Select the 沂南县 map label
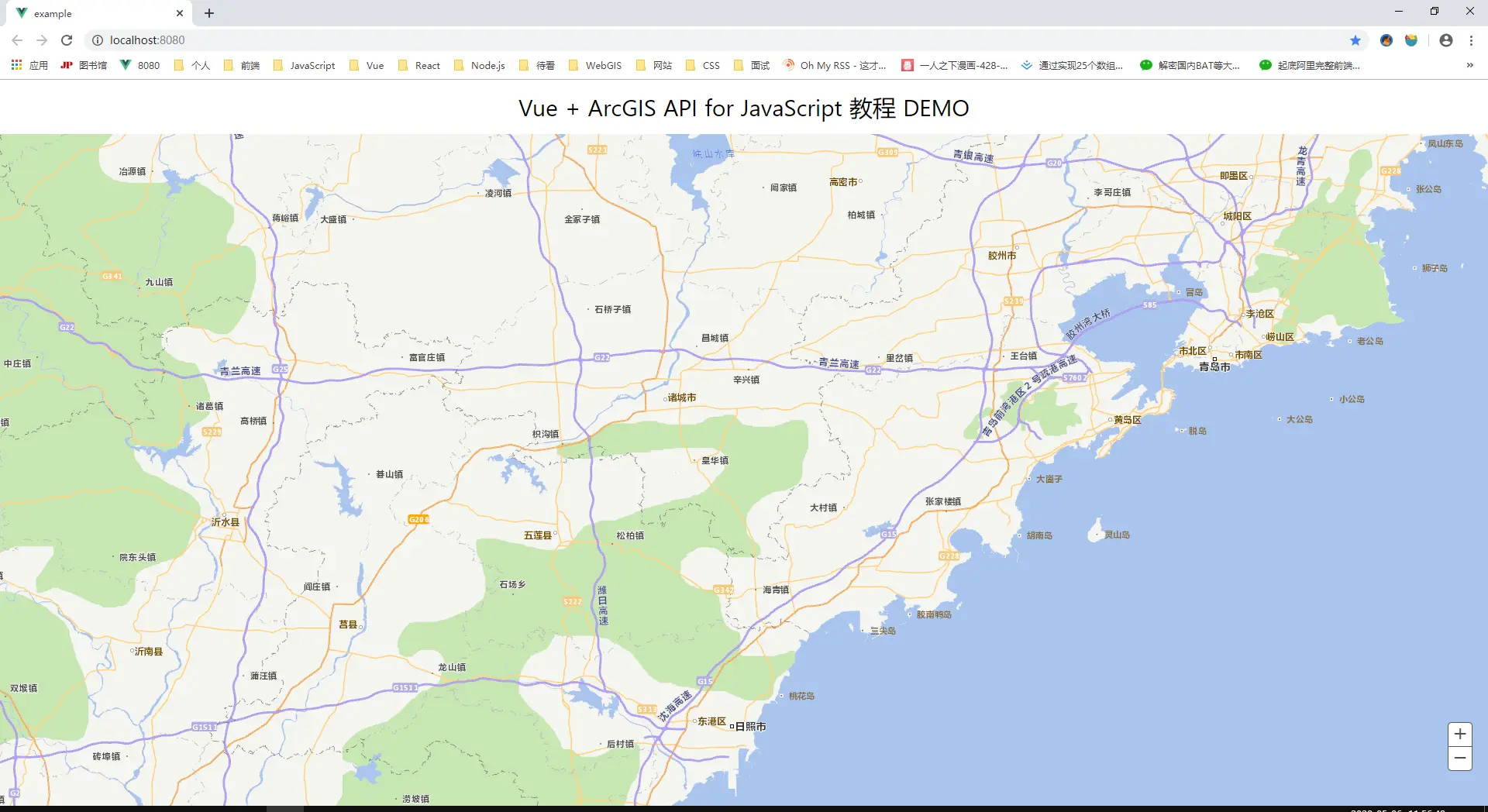This screenshot has width=1488, height=812. coord(149,652)
